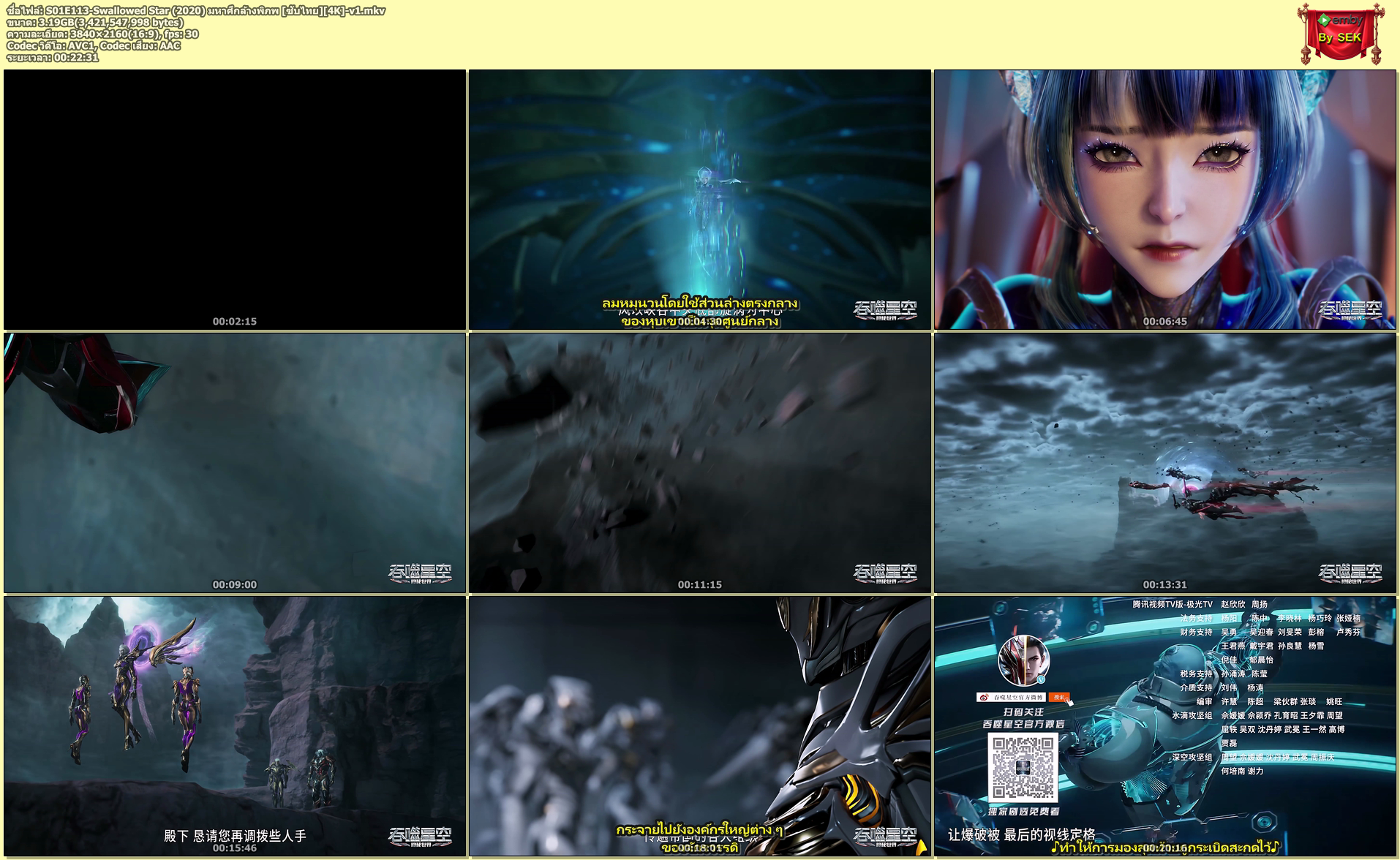The height and width of the screenshot is (860, 1400).
Task: Open the black frame thumbnail at 00:02:15
Action: coord(235,200)
